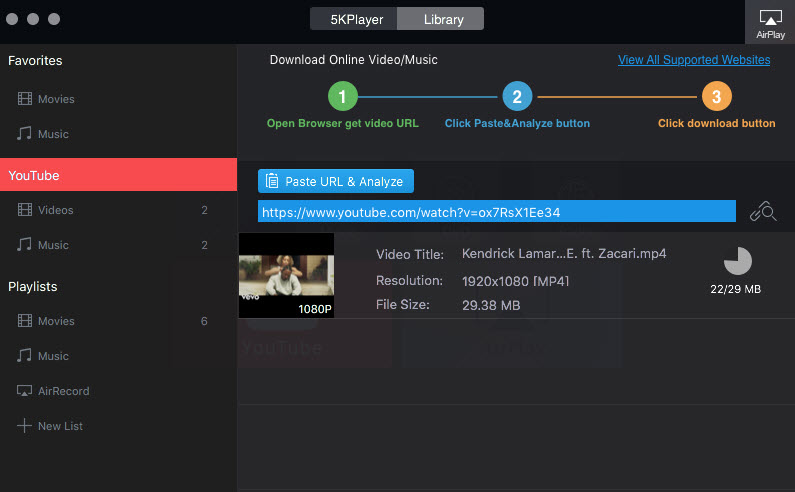The image size is (795, 492).
Task: Click the New List label
Action: 60,426
